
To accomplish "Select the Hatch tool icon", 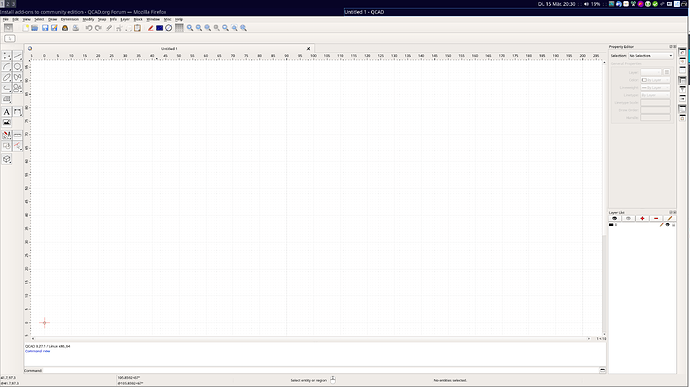I will [7, 99].
